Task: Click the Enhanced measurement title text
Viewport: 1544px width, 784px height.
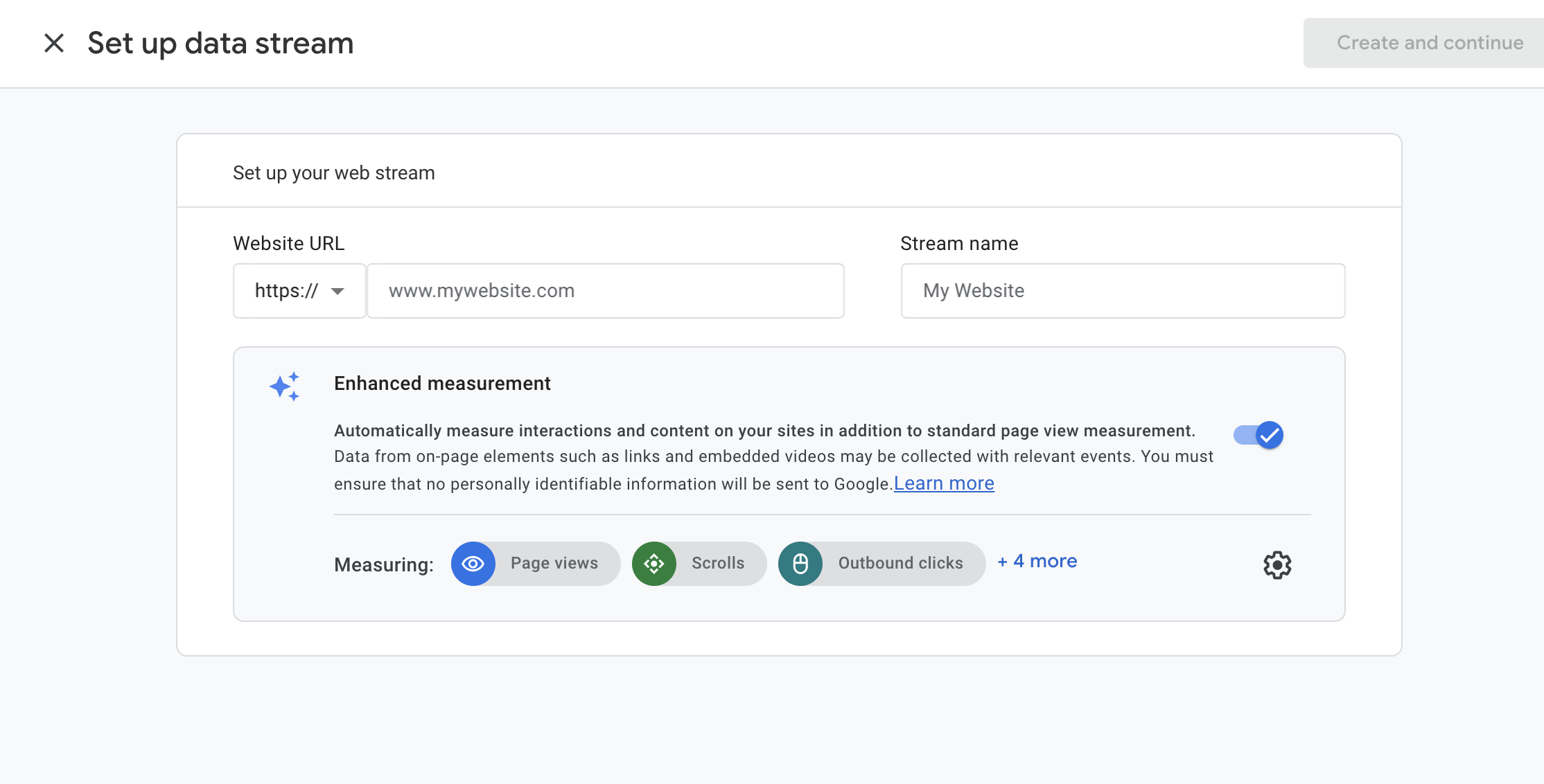Action: 442,384
